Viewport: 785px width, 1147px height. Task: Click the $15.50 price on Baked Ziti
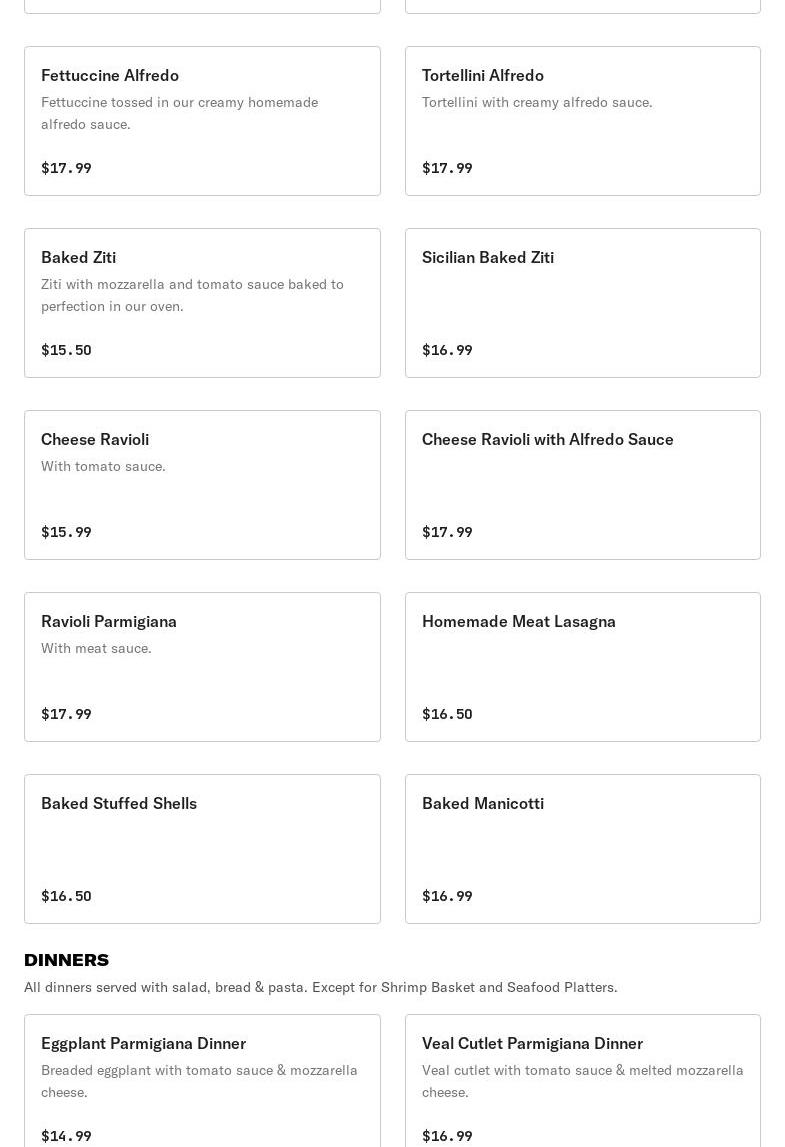tap(66, 350)
